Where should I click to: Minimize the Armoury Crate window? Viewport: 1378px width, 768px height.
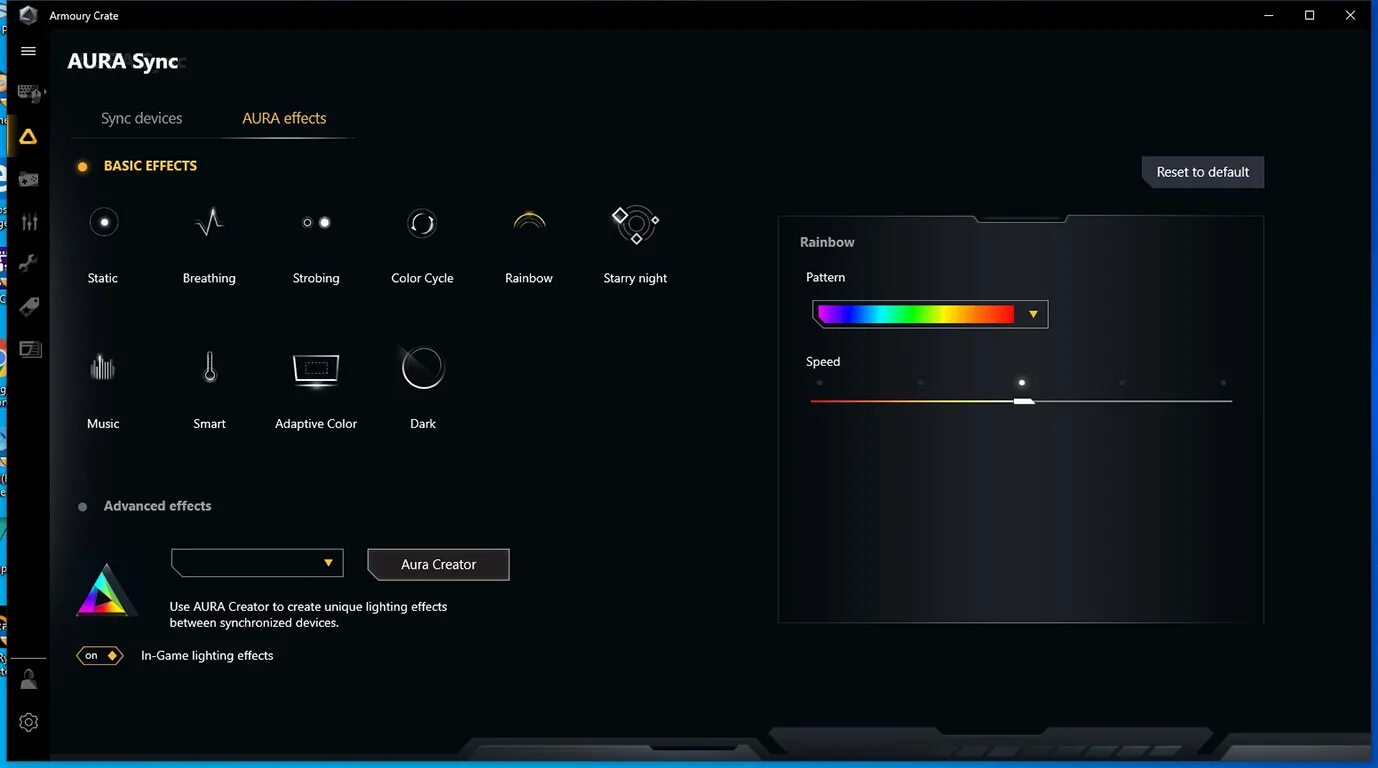[1268, 15]
